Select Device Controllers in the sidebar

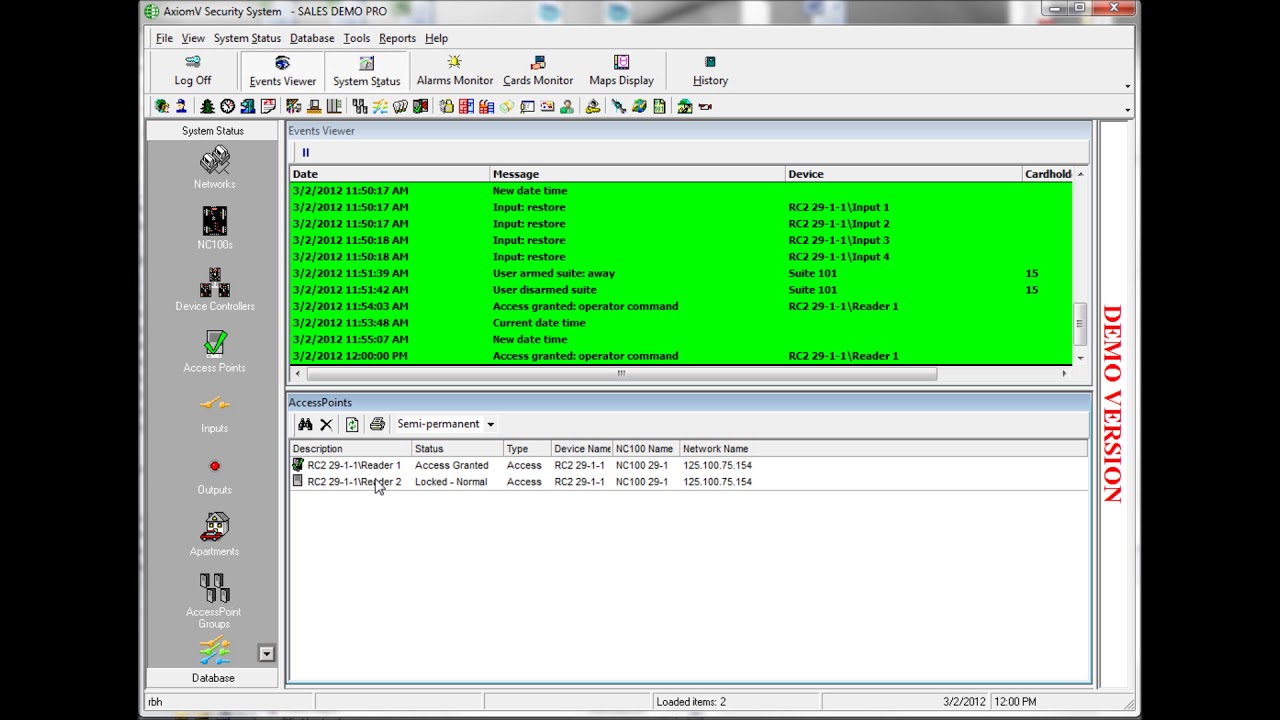click(x=214, y=290)
